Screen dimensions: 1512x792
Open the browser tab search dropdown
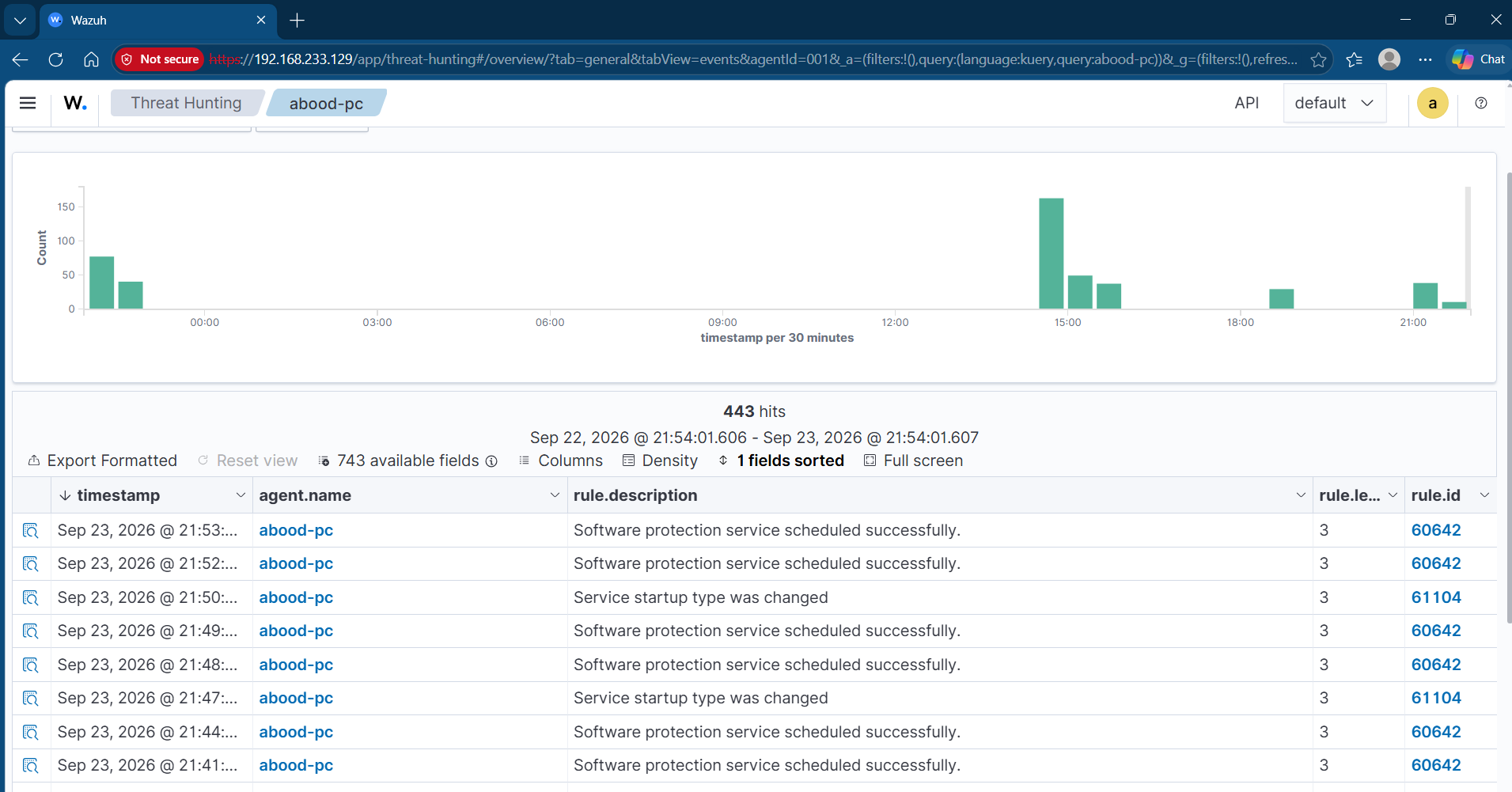point(20,20)
